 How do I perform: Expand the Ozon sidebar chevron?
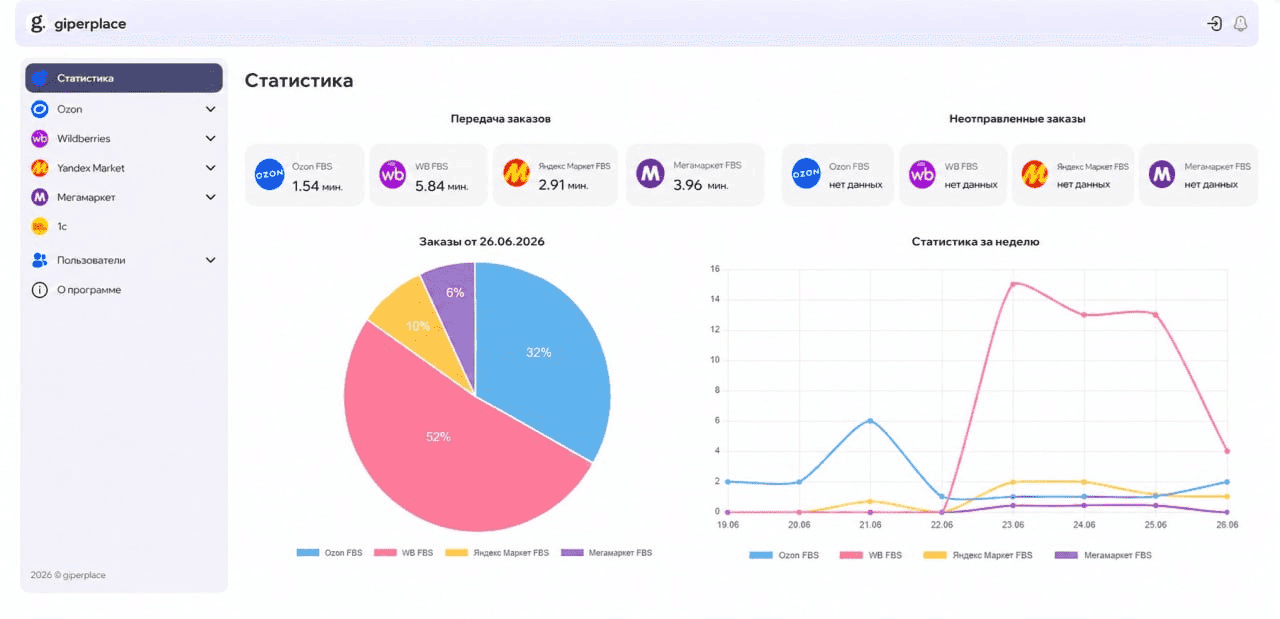click(211, 109)
